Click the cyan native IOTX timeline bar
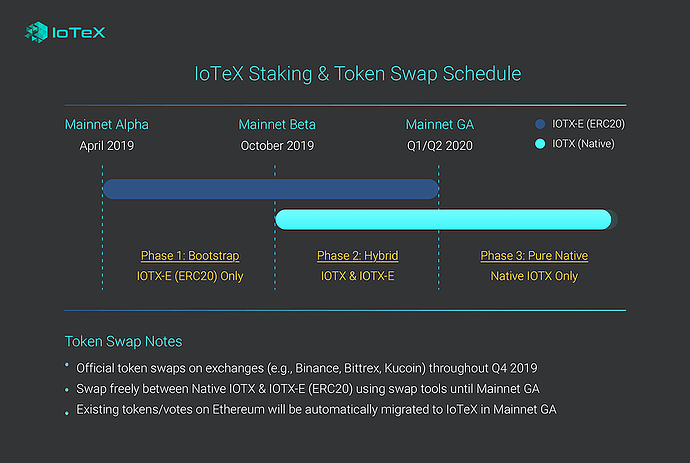 click(444, 220)
